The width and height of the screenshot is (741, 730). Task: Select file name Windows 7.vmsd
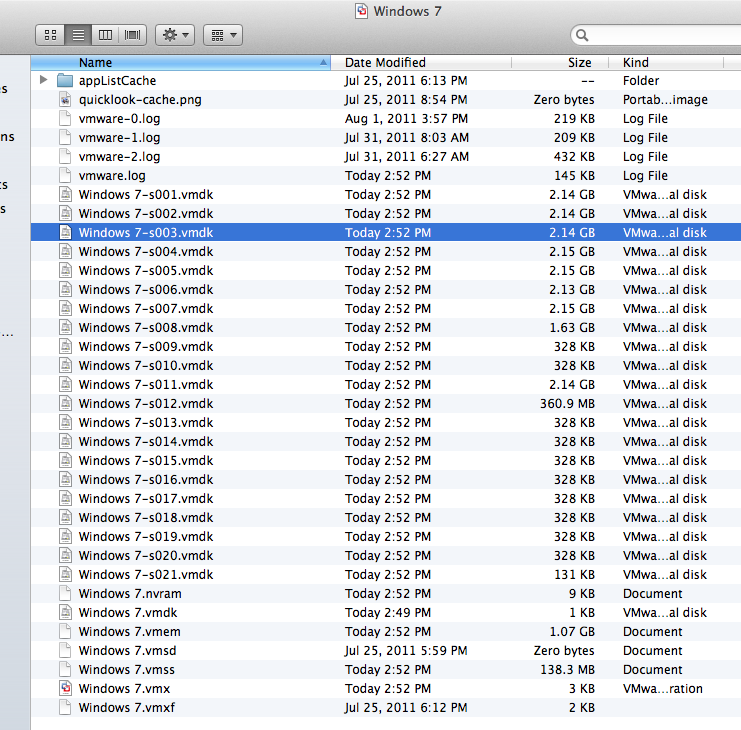coord(128,651)
